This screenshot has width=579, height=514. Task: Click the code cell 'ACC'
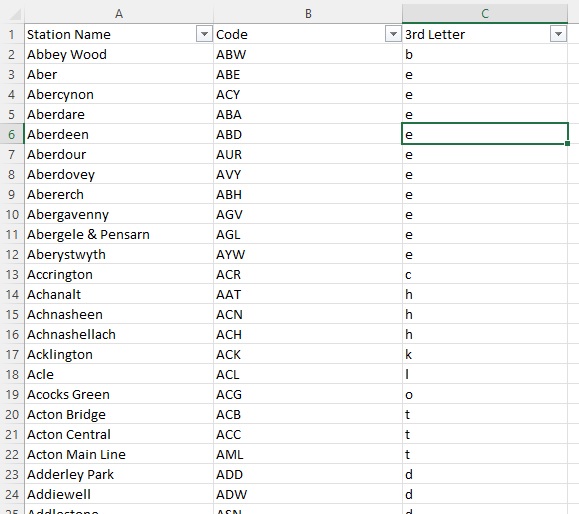tap(308, 434)
